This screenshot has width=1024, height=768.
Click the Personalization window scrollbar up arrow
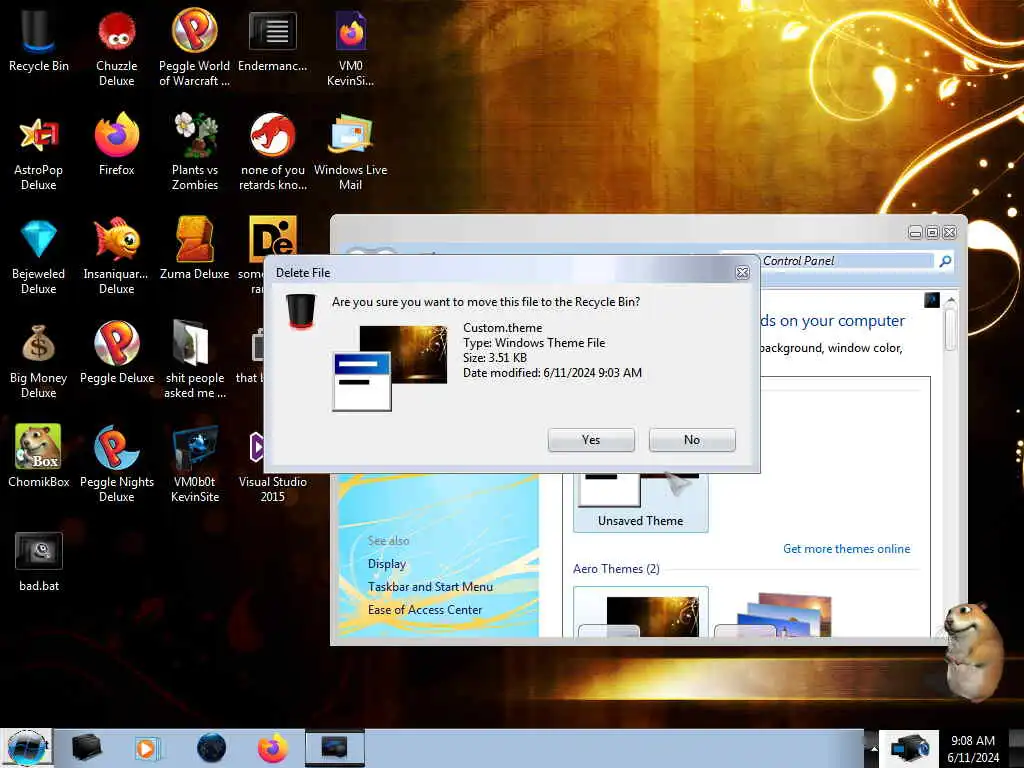pyautogui.click(x=951, y=300)
